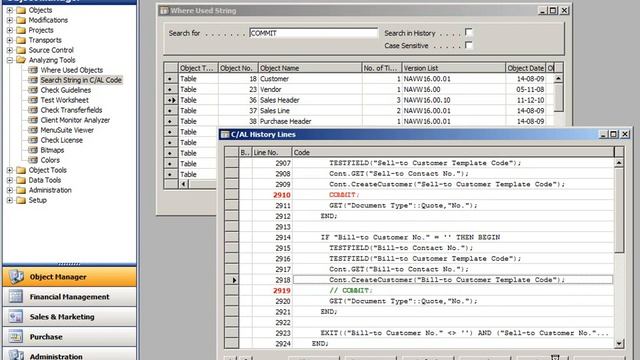Collapse the Analyzing Tools folder node
Image resolution: width=640 pixels, height=360 pixels.
10,60
